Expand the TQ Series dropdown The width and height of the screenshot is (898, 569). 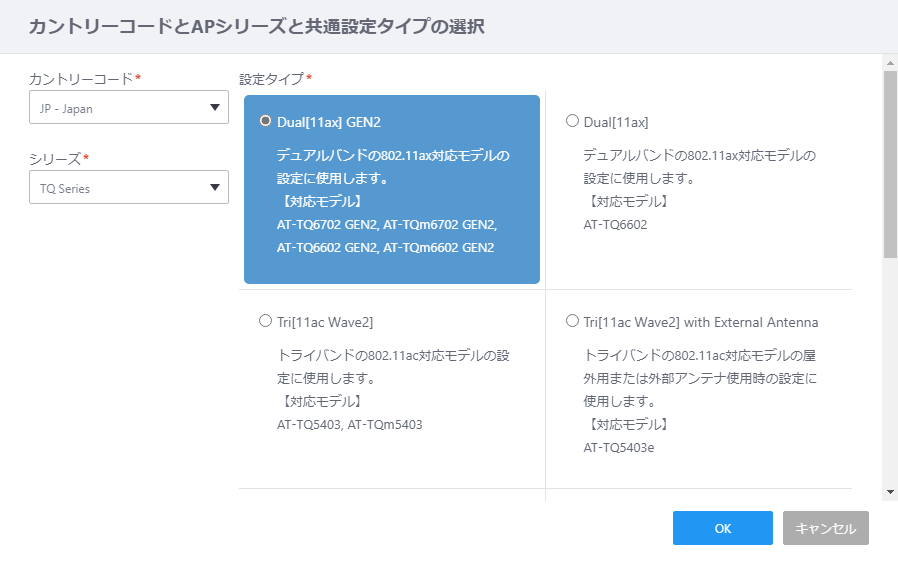[129, 187]
